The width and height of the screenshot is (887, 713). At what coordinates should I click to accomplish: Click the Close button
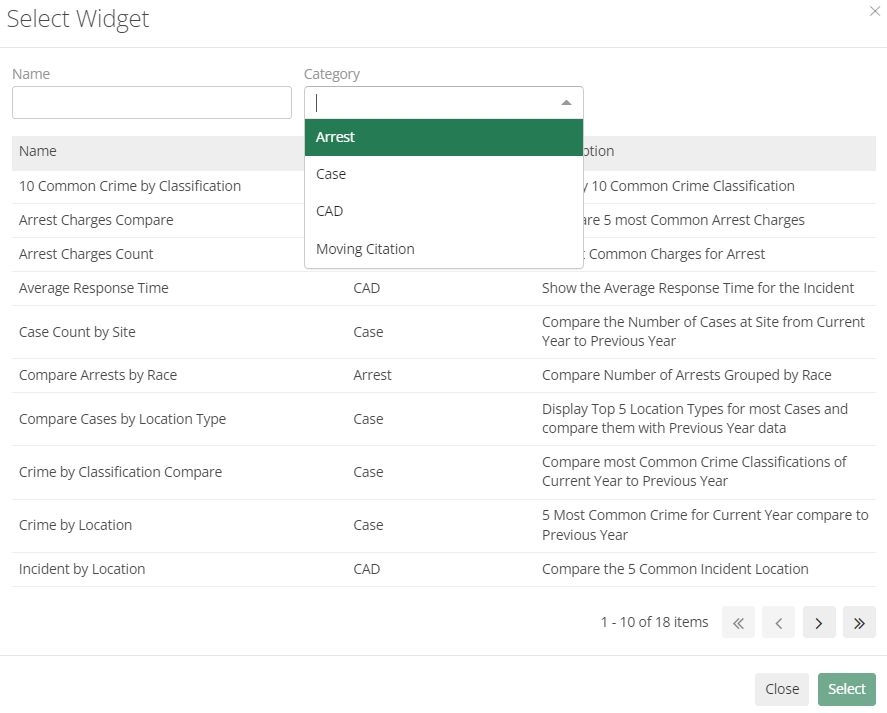click(781, 689)
